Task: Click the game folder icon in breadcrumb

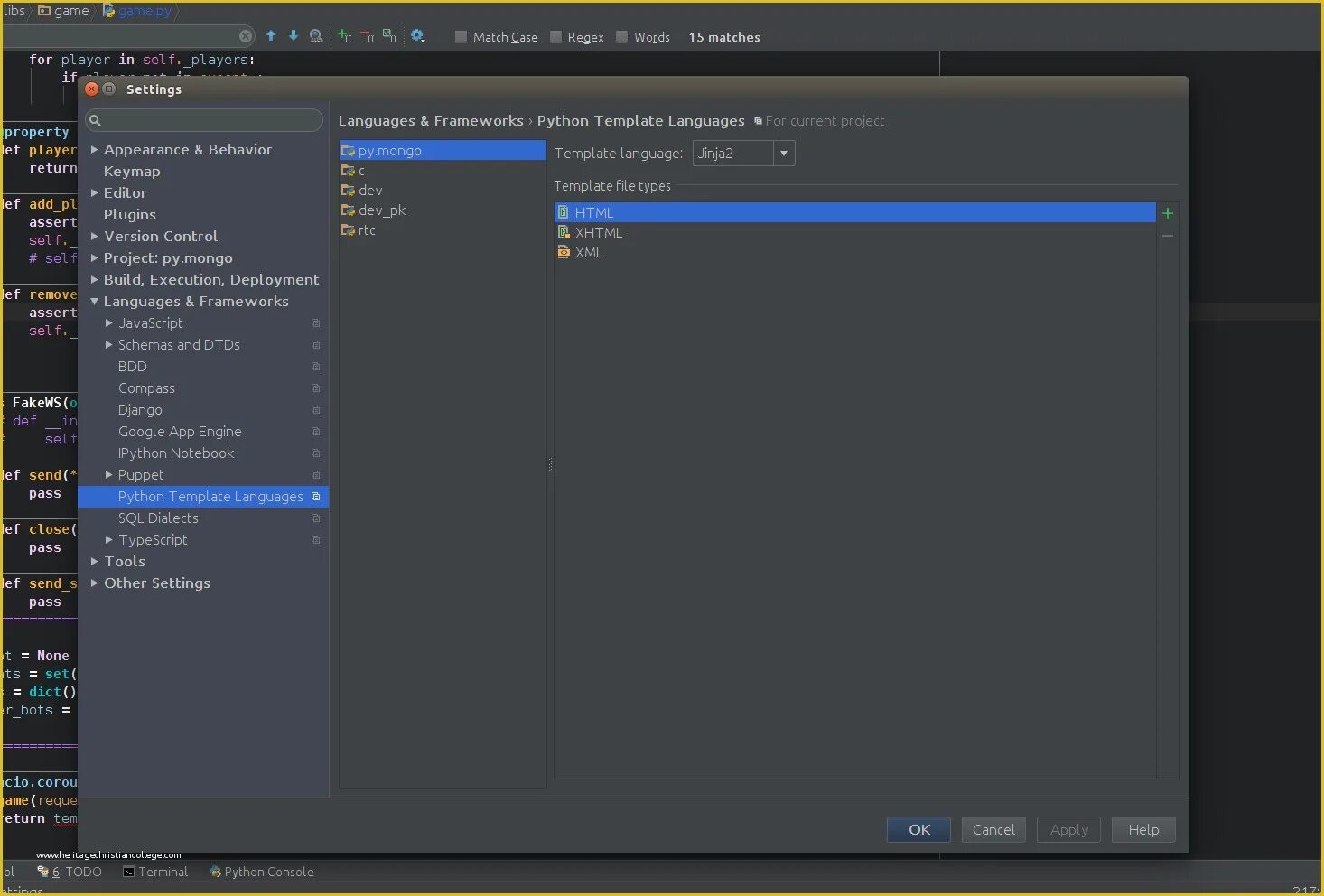Action: pos(43,11)
